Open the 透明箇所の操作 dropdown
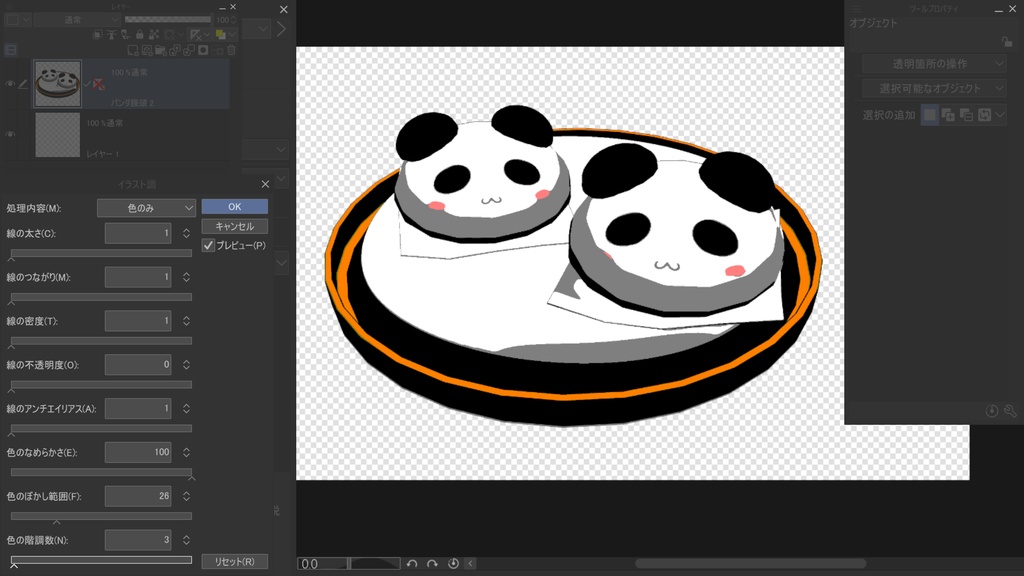This screenshot has height=576, width=1024. [934, 64]
